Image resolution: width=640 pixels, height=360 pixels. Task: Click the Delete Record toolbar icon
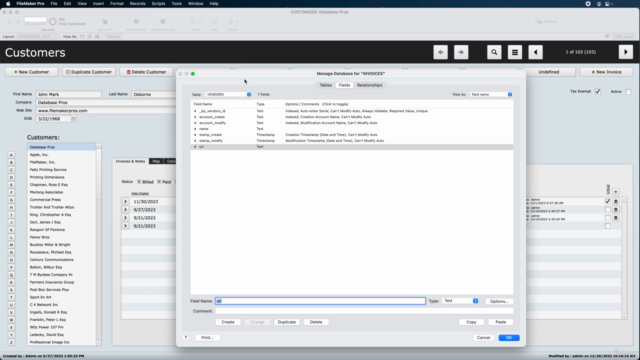point(162,22)
